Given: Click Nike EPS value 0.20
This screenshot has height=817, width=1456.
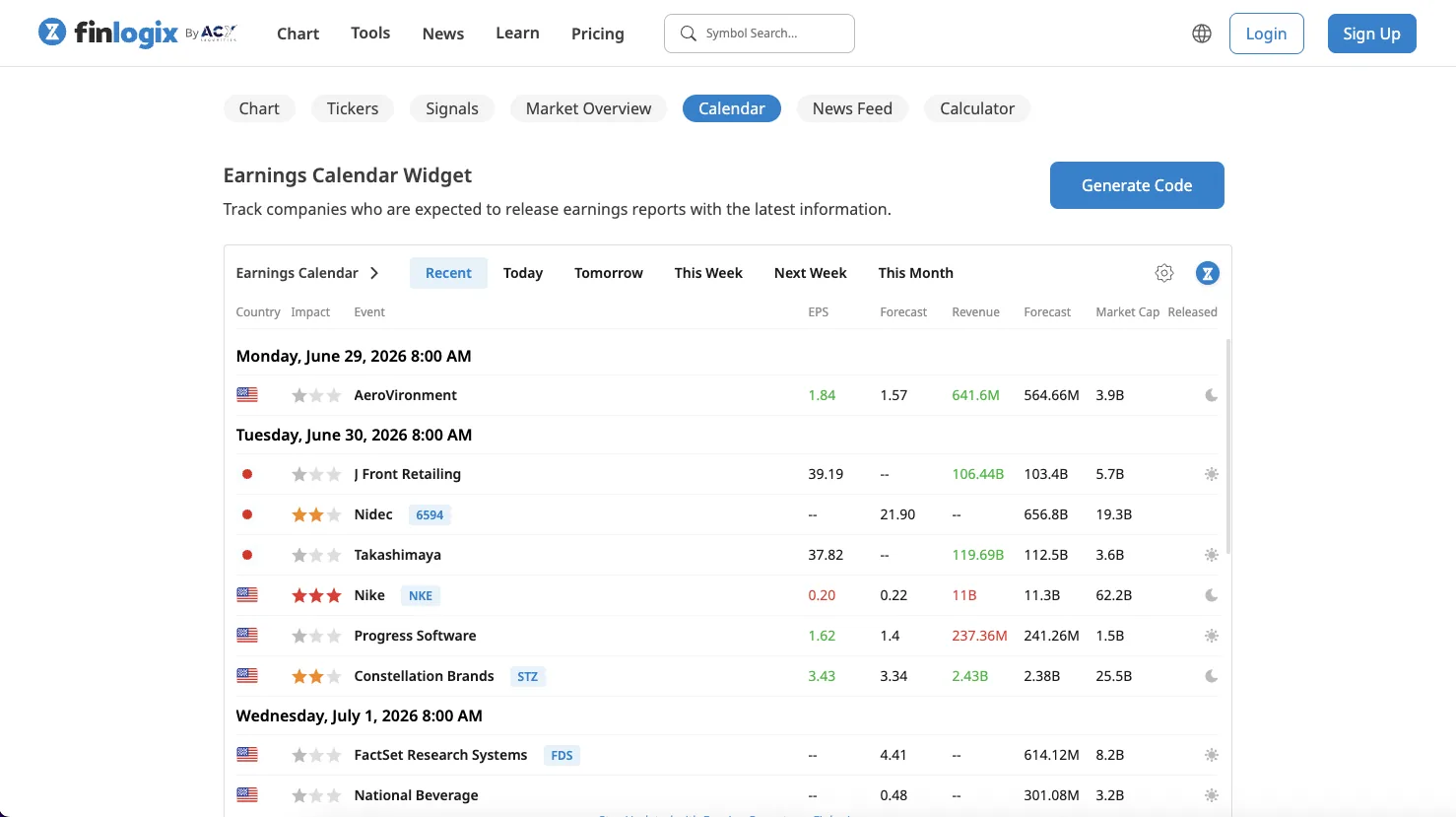Looking at the screenshot, I should pos(822,595).
